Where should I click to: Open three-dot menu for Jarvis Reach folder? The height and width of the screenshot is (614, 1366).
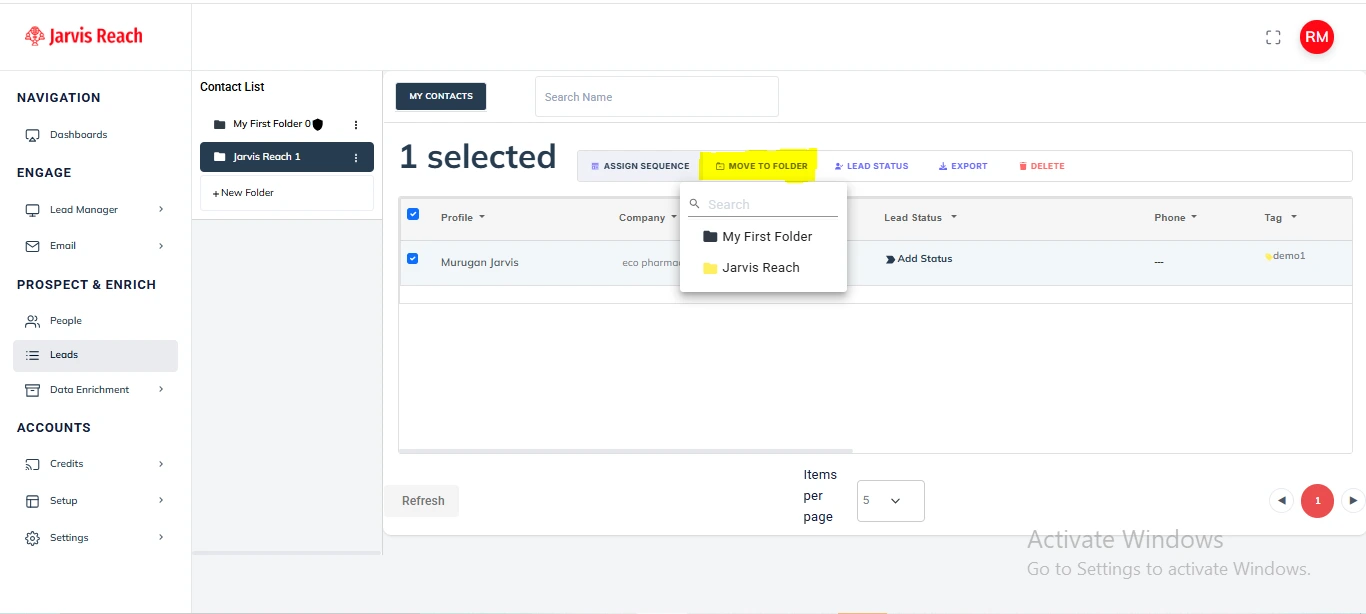[x=356, y=158]
